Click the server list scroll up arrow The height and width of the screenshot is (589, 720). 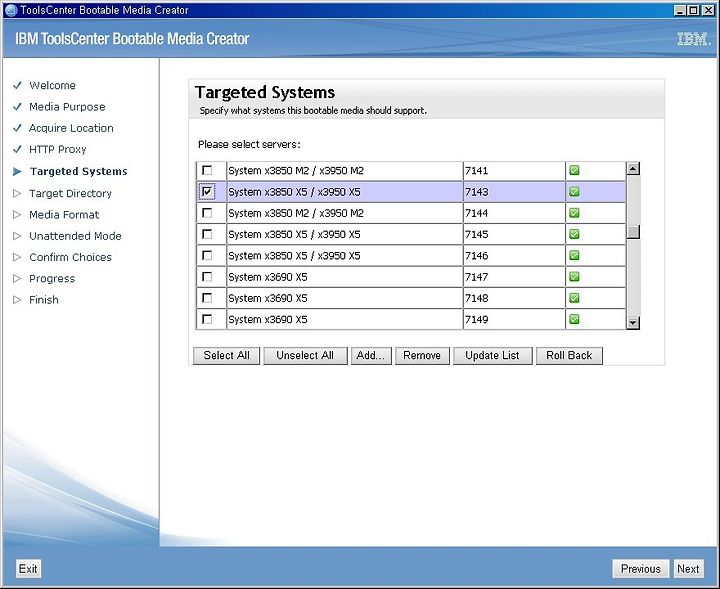pyautogui.click(x=633, y=168)
